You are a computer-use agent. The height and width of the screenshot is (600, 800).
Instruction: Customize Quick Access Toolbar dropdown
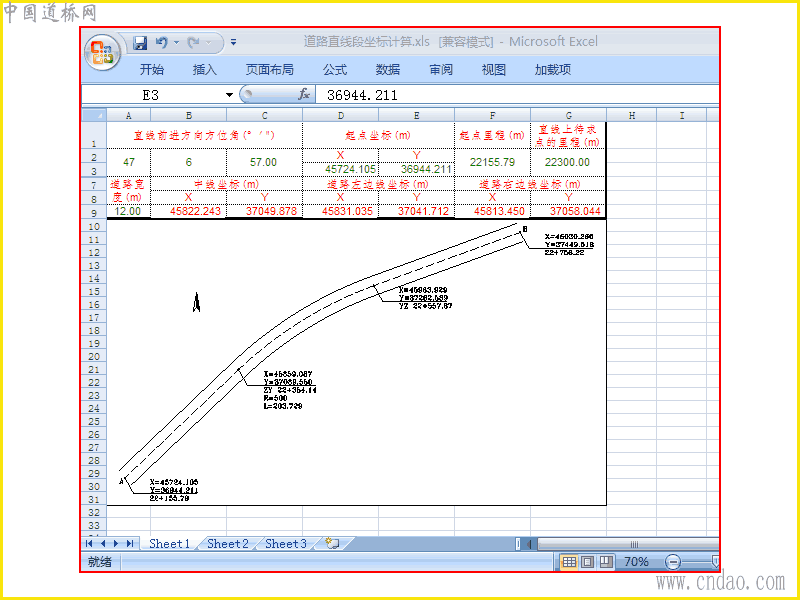(233, 42)
